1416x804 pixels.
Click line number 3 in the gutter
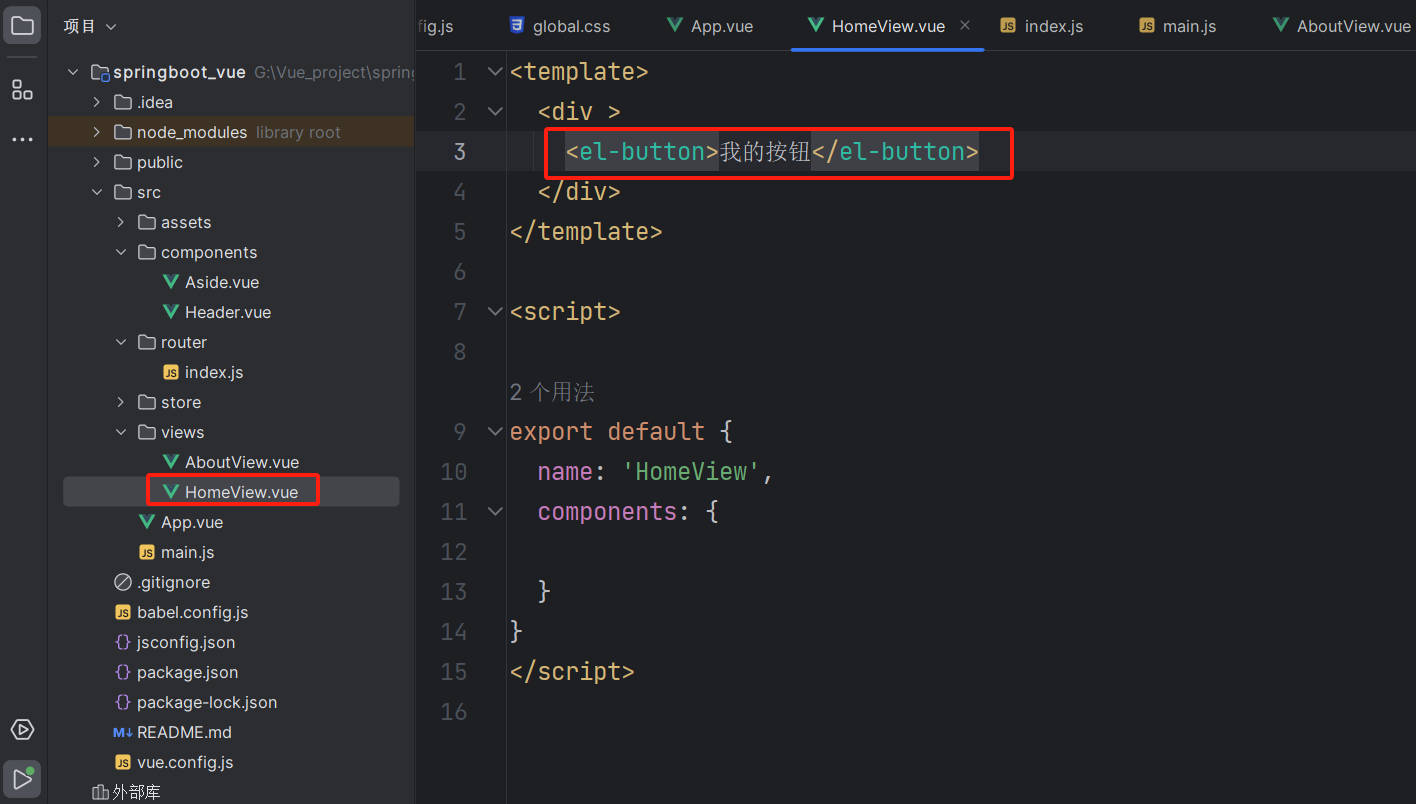pyautogui.click(x=459, y=152)
